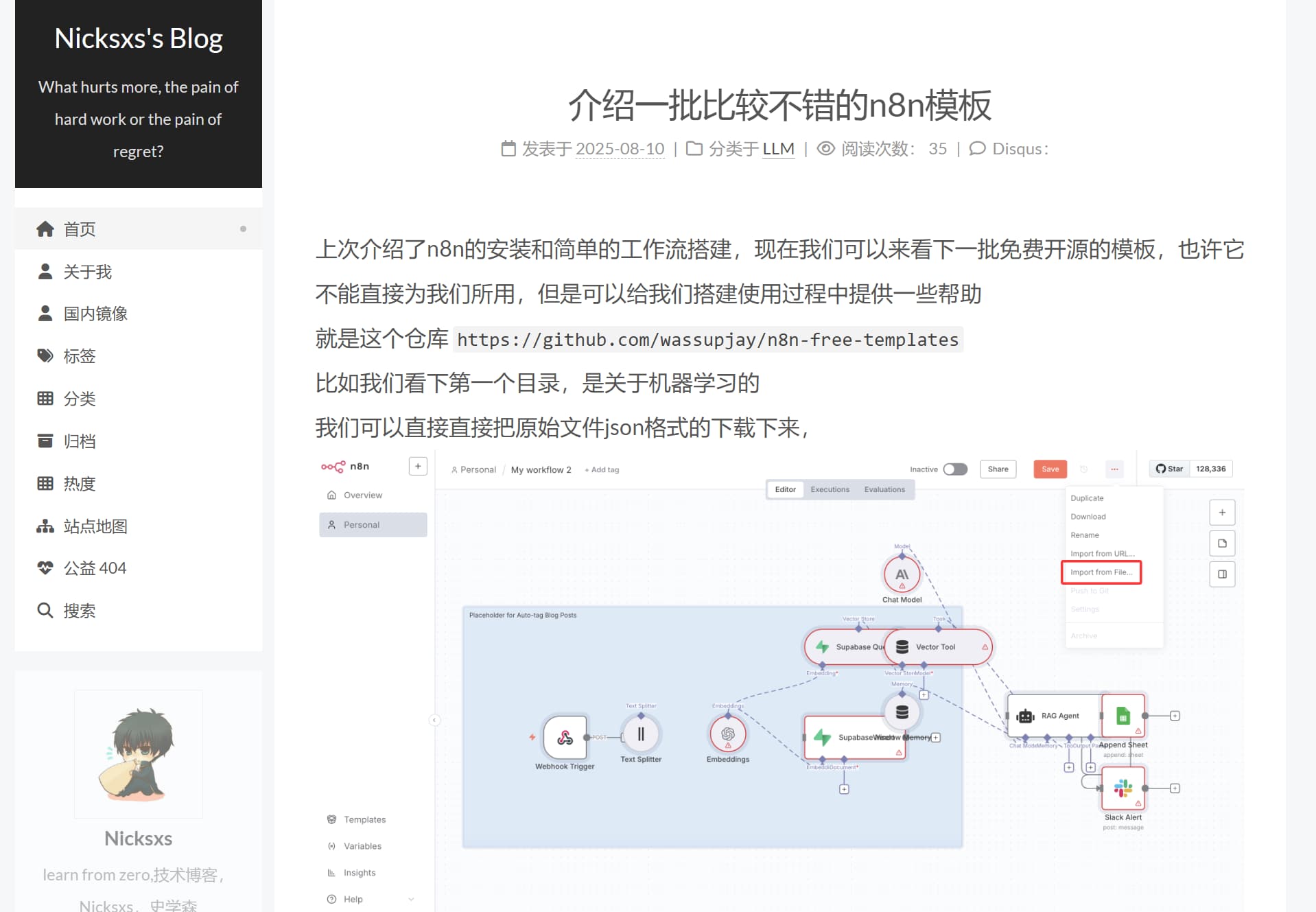Switch to the Executions tab
This screenshot has height=912, width=1316.
coord(830,489)
